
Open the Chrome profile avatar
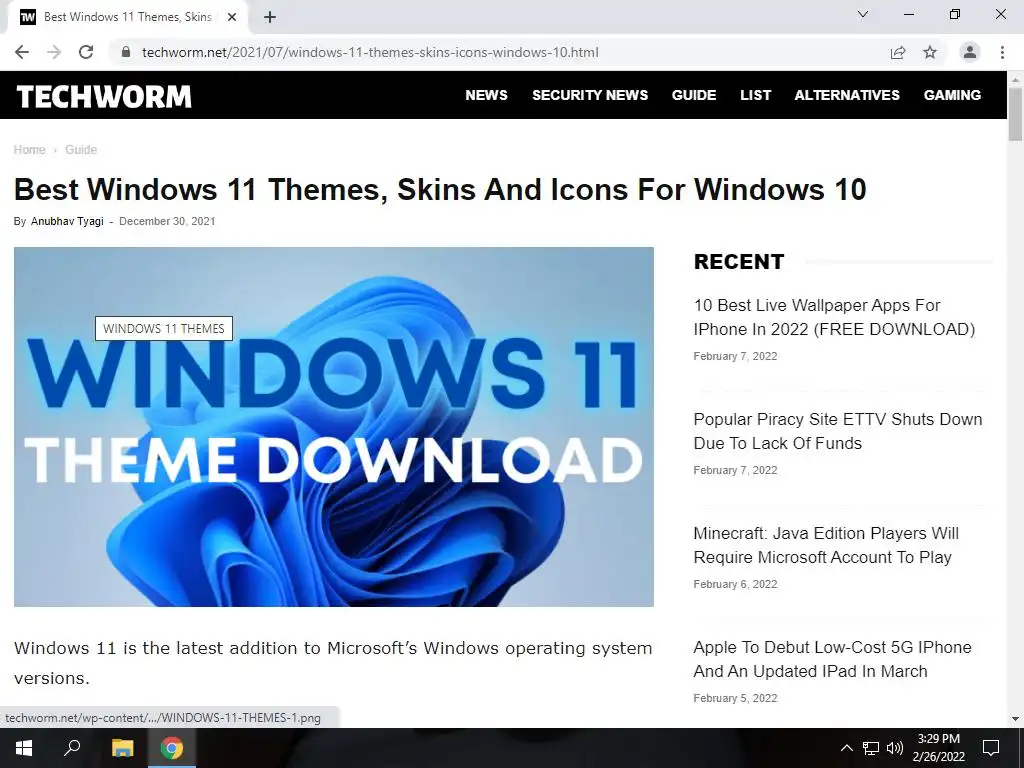tap(970, 52)
